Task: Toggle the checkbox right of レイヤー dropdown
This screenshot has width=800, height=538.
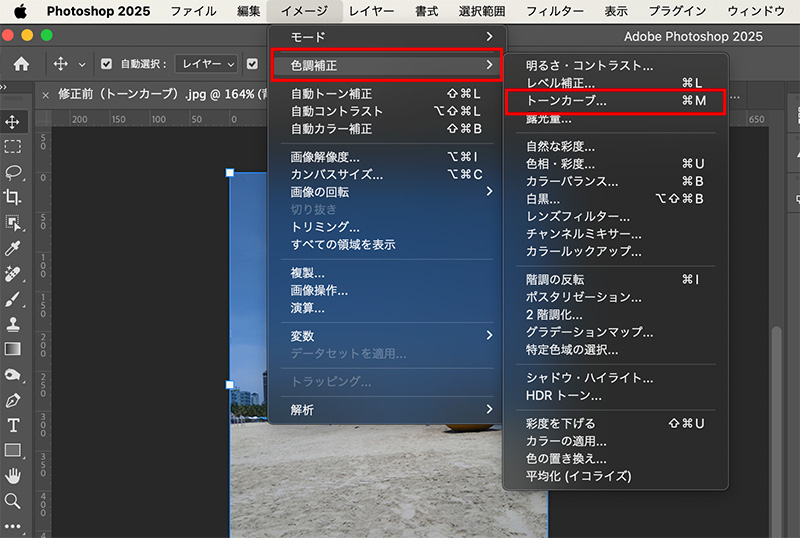Action: point(252,64)
